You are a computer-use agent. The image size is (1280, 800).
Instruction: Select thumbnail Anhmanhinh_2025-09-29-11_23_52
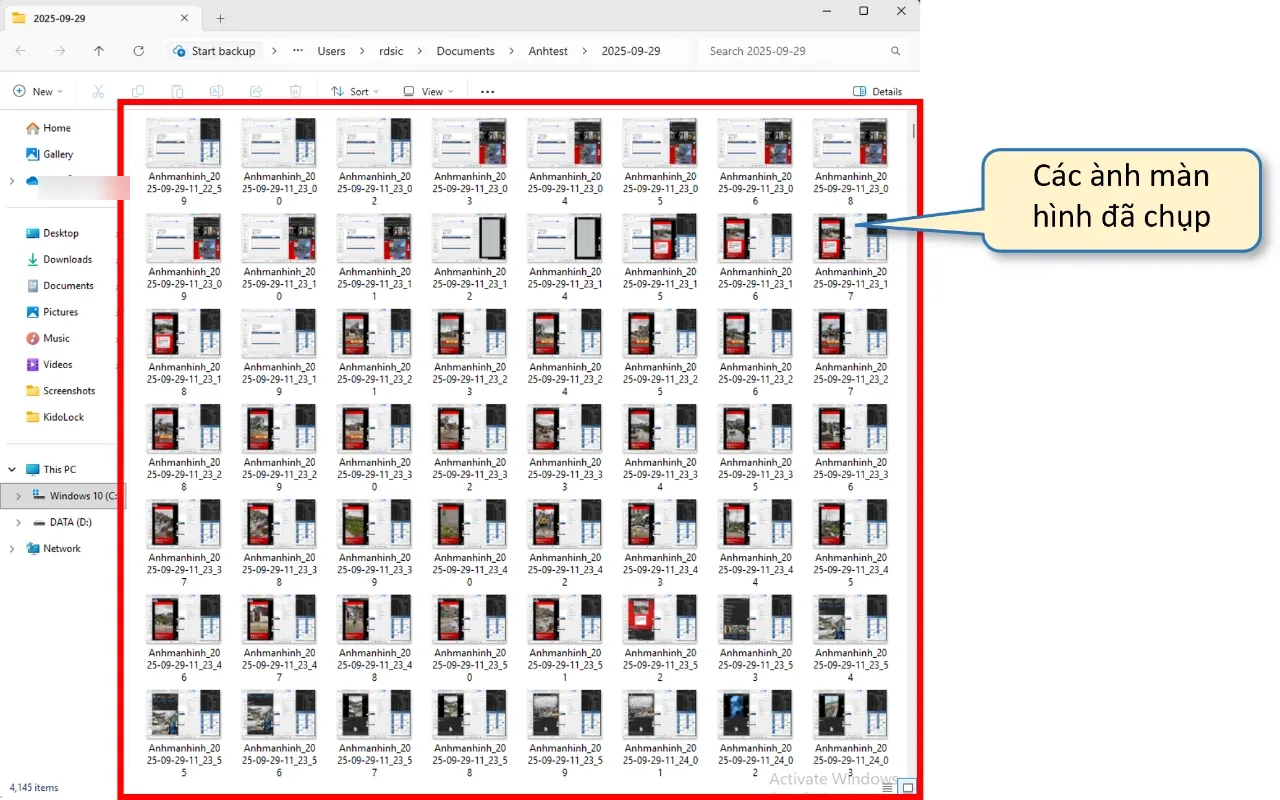point(660,639)
